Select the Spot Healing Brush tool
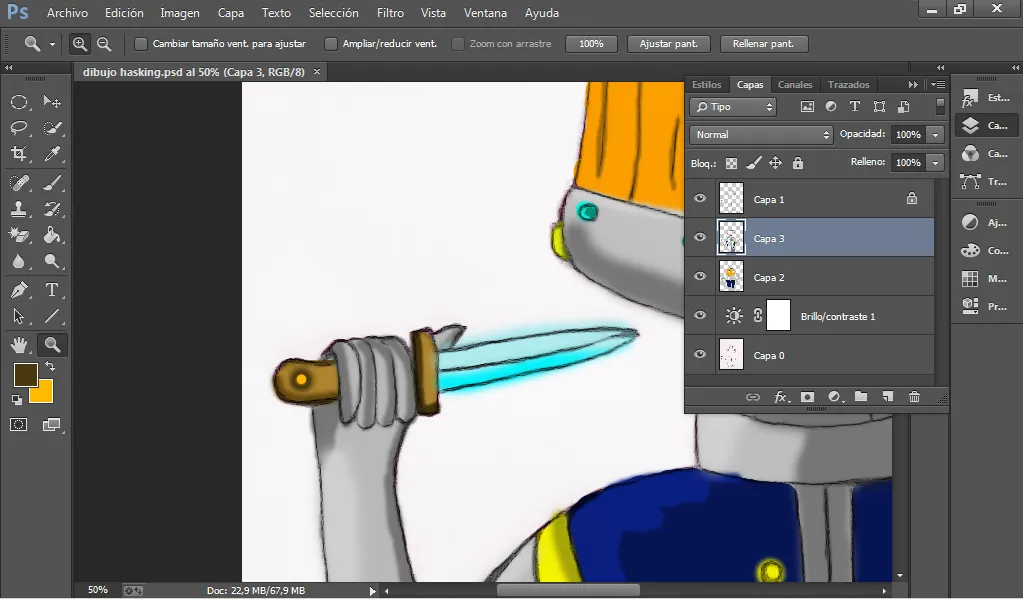 click(19, 183)
